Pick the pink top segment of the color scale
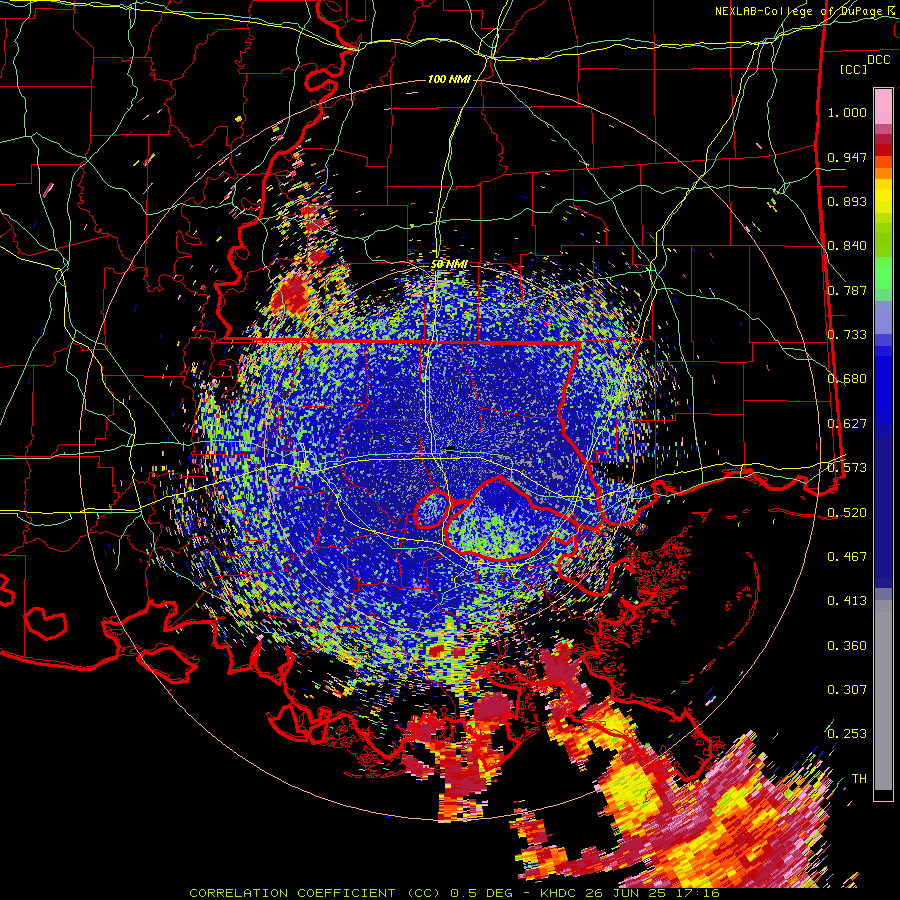The image size is (900, 900). click(883, 107)
